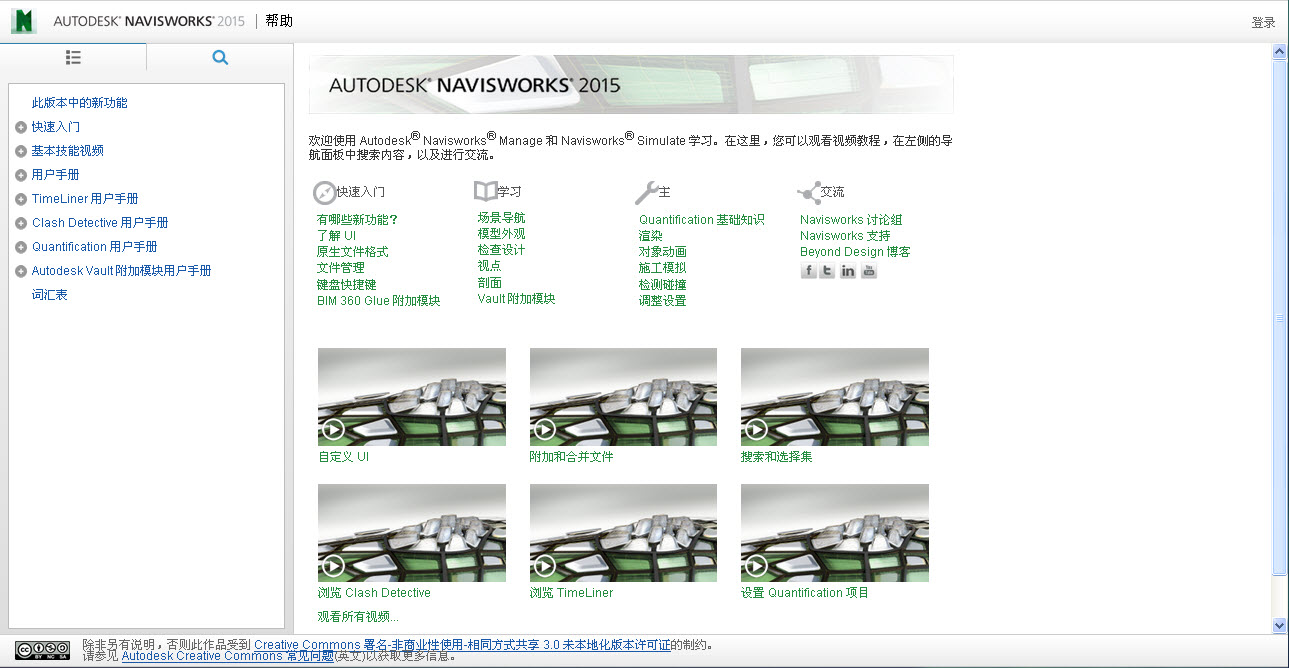Screen dimensions: 1289x668
Task: Open the Twitter social icon
Action: (x=827, y=271)
